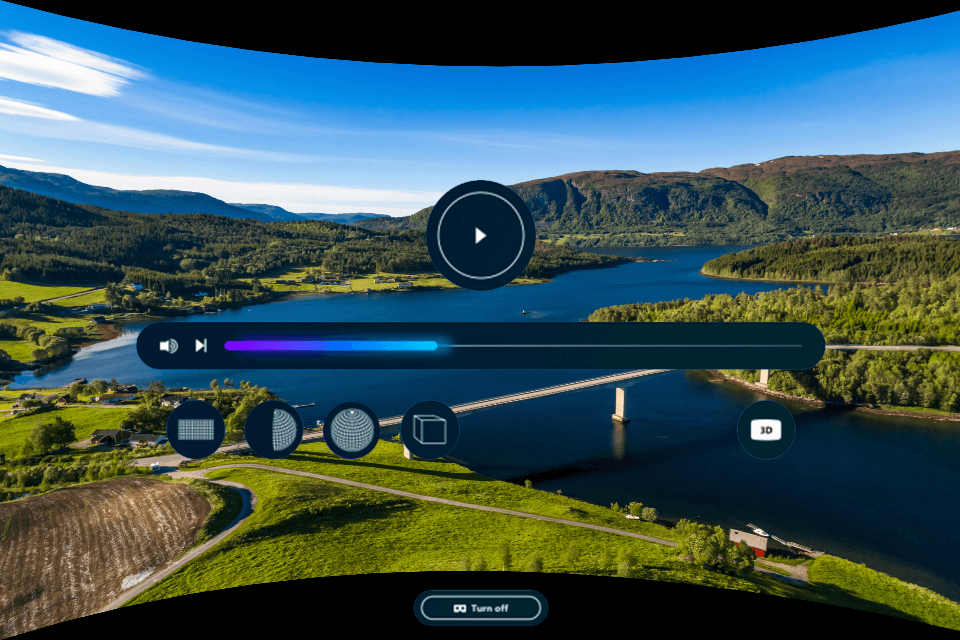Mute audio with the speaker icon
The width and height of the screenshot is (960, 640).
[x=168, y=346]
